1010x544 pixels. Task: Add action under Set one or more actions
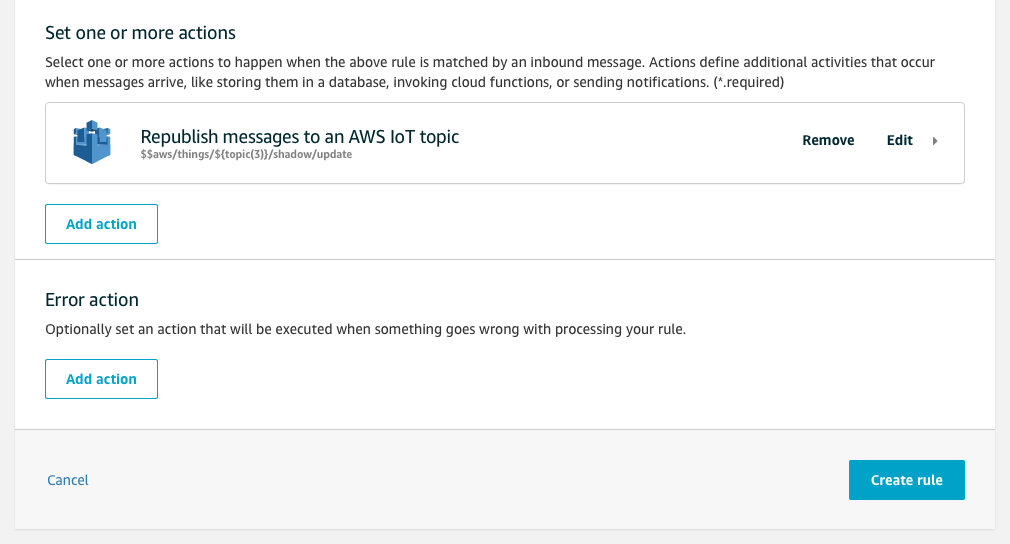tap(101, 224)
